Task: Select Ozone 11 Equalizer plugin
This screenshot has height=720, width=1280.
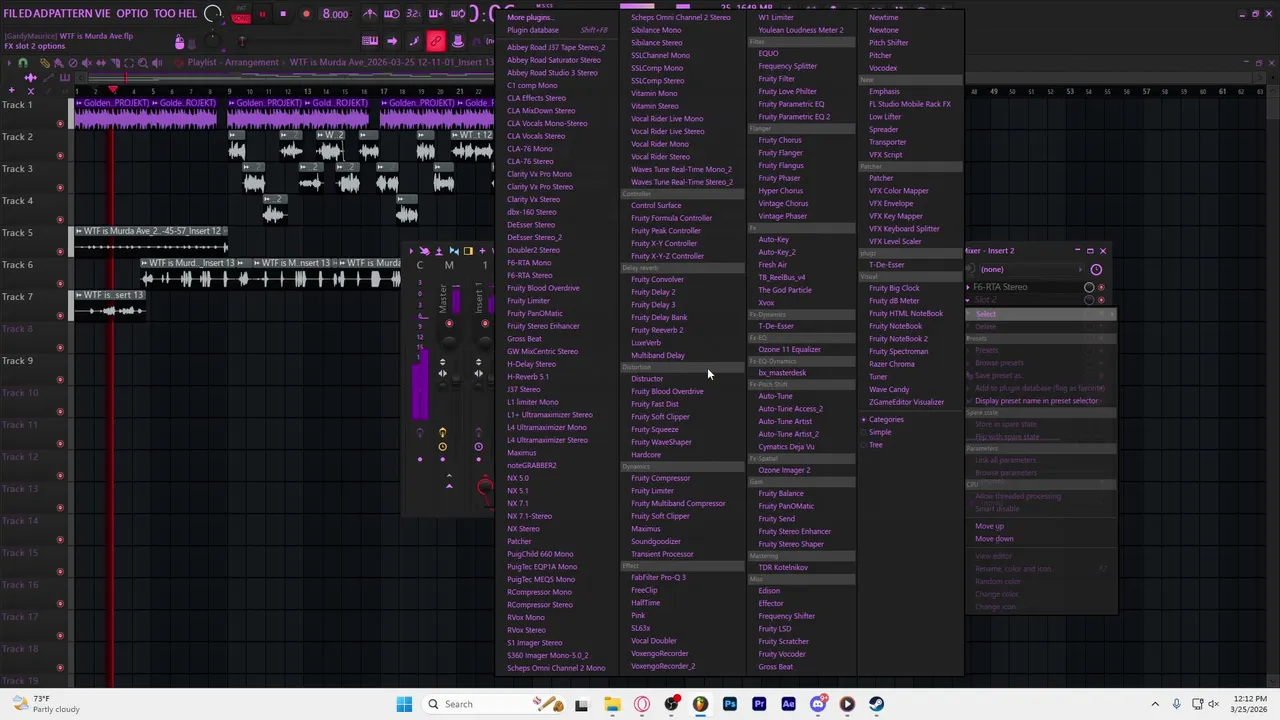Action: 789,350
